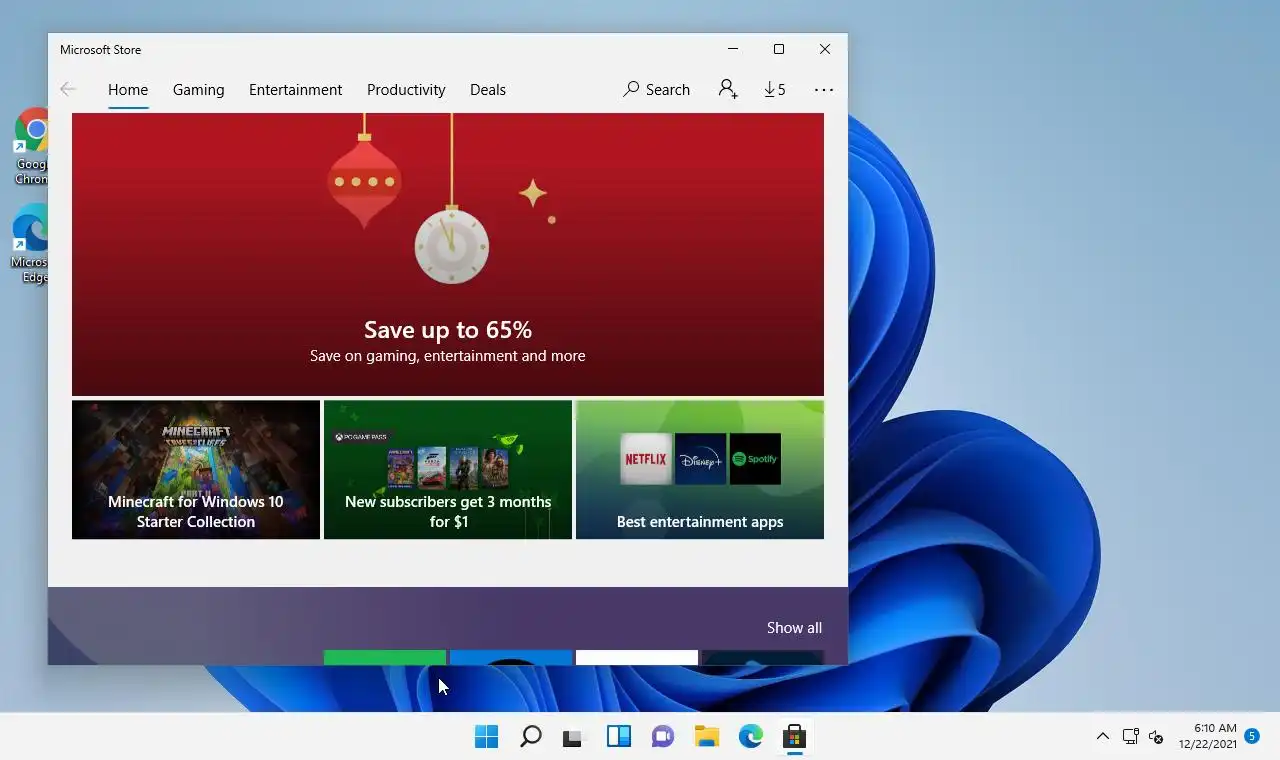Viewport: 1280px width, 760px height.
Task: Open the Deals tab
Action: [x=488, y=89]
